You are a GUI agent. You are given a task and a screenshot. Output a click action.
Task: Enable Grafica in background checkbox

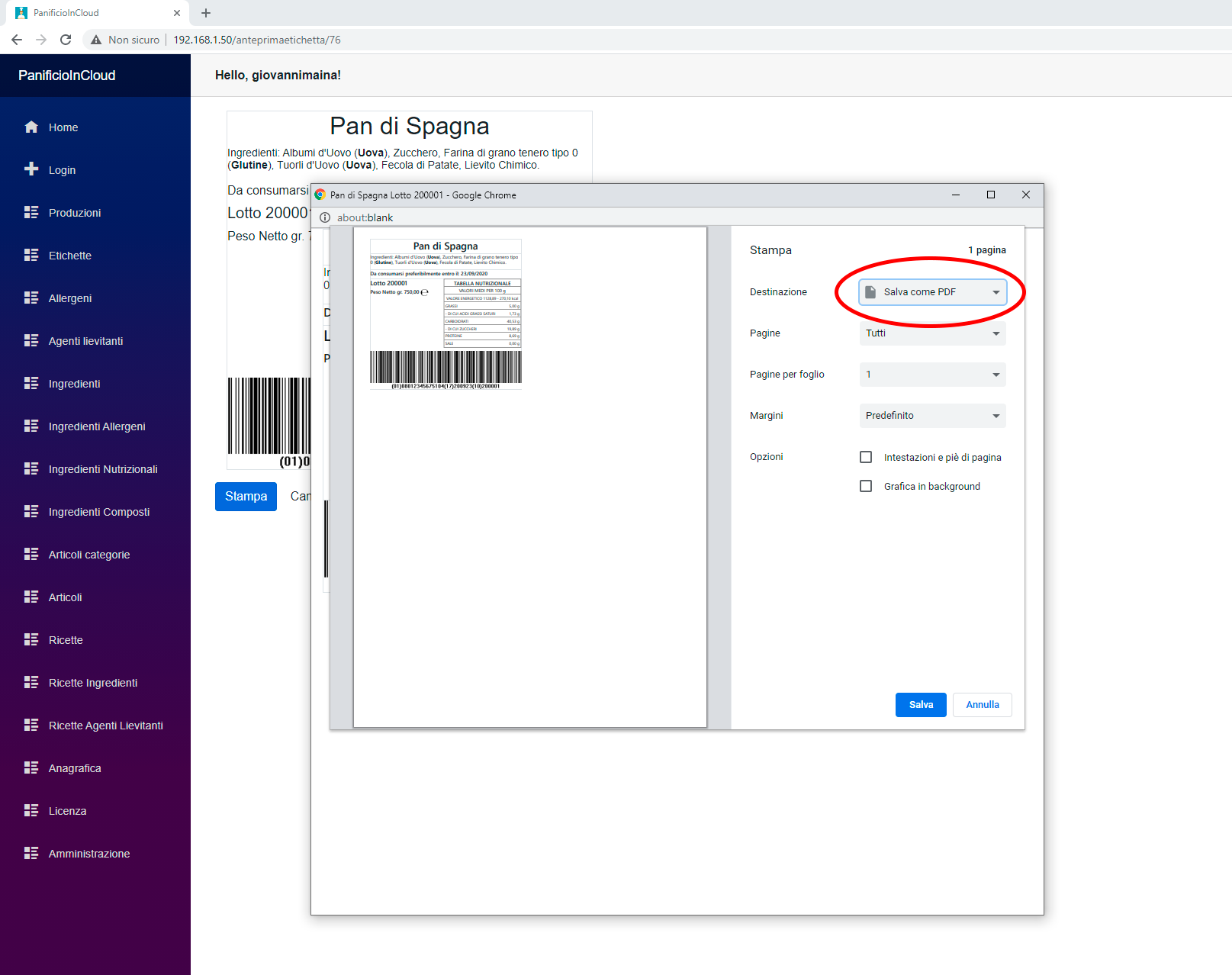pyautogui.click(x=866, y=486)
